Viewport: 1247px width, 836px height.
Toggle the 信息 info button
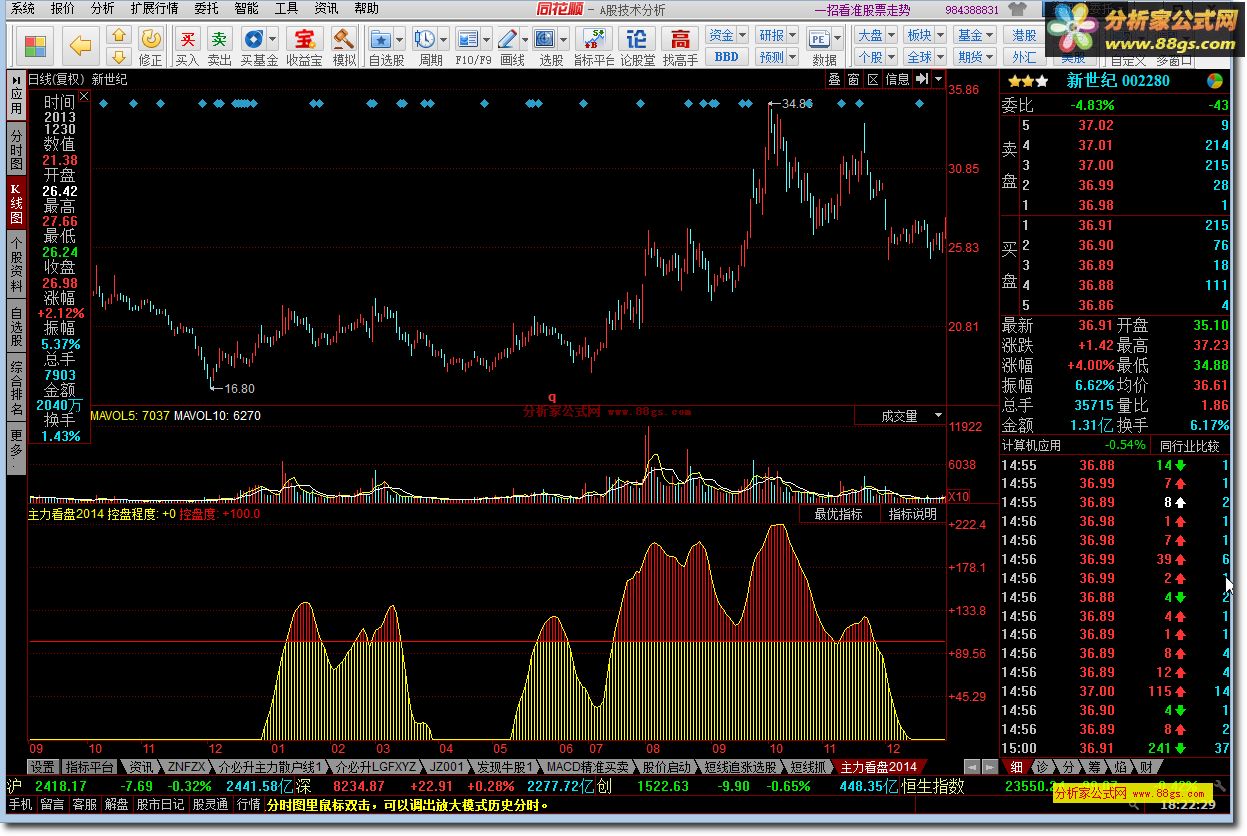pos(897,79)
